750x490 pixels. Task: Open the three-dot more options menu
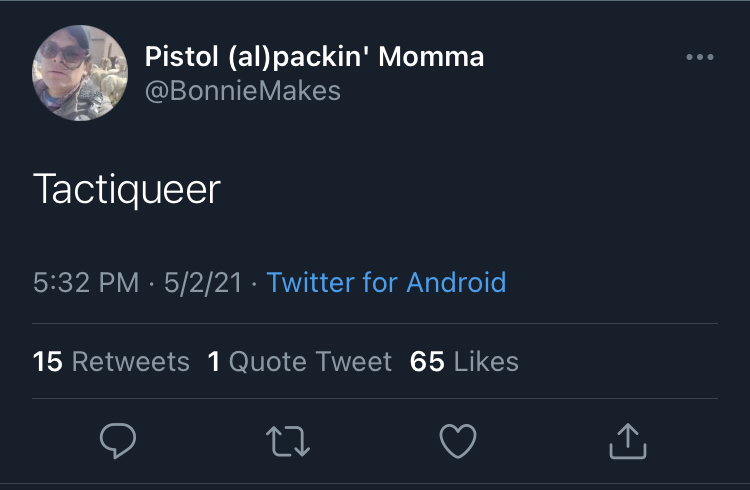click(x=700, y=57)
